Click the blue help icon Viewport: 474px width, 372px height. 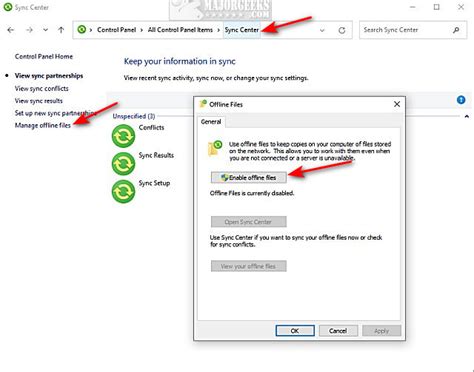click(461, 99)
